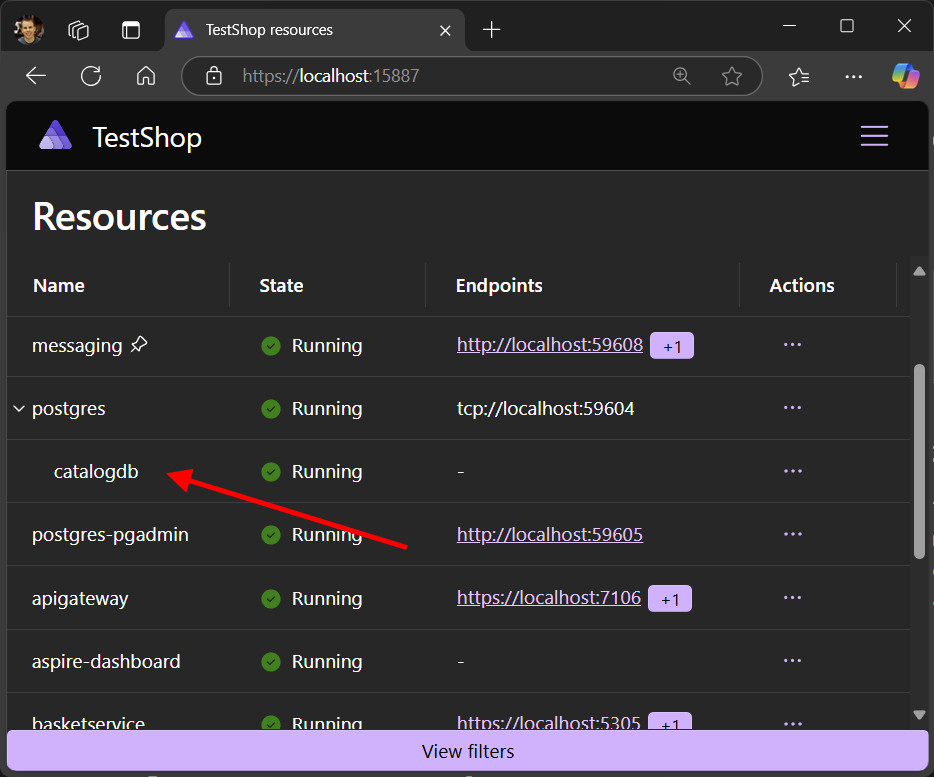The width and height of the screenshot is (934, 777).
Task: Collapse the postgres resource row
Action: pyautogui.click(x=17, y=408)
